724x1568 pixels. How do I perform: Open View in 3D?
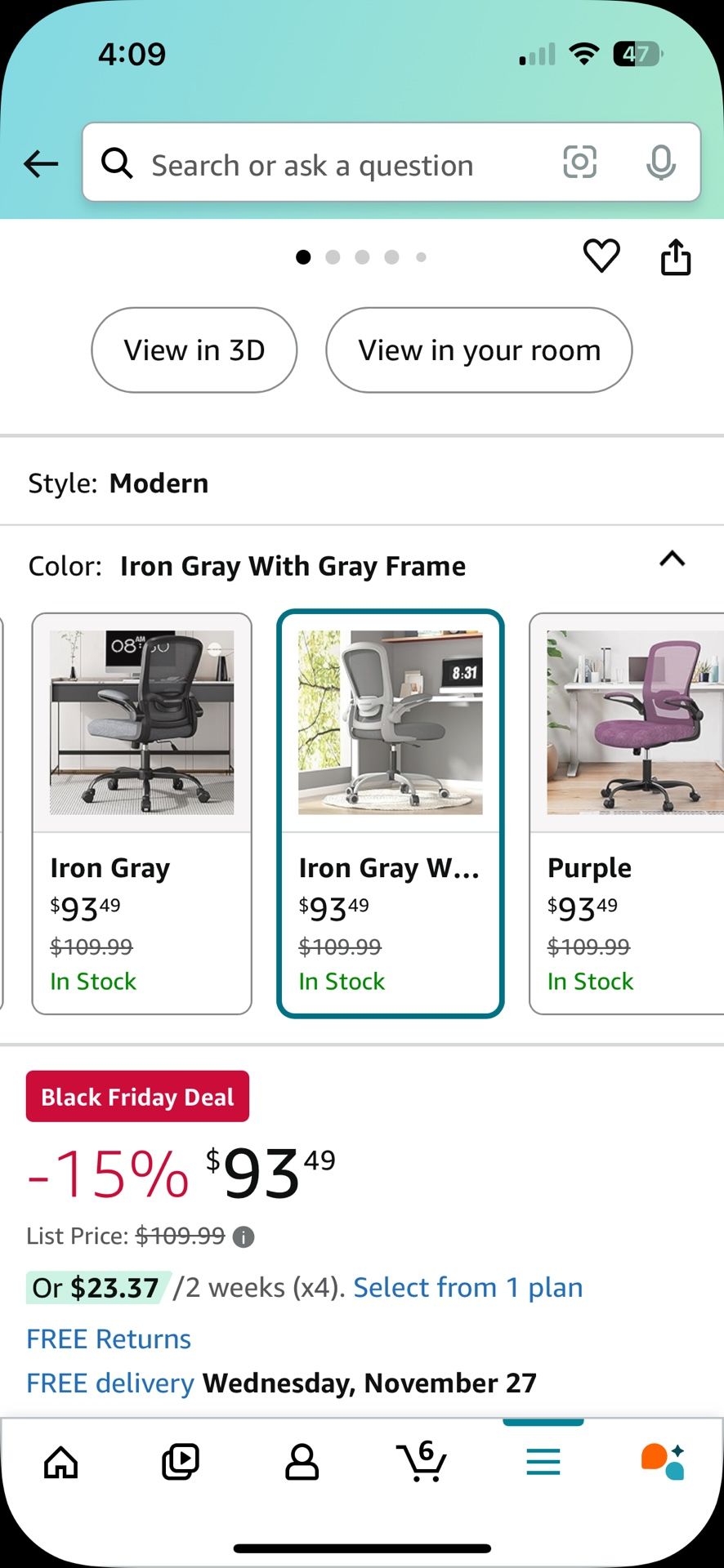pyautogui.click(x=194, y=350)
